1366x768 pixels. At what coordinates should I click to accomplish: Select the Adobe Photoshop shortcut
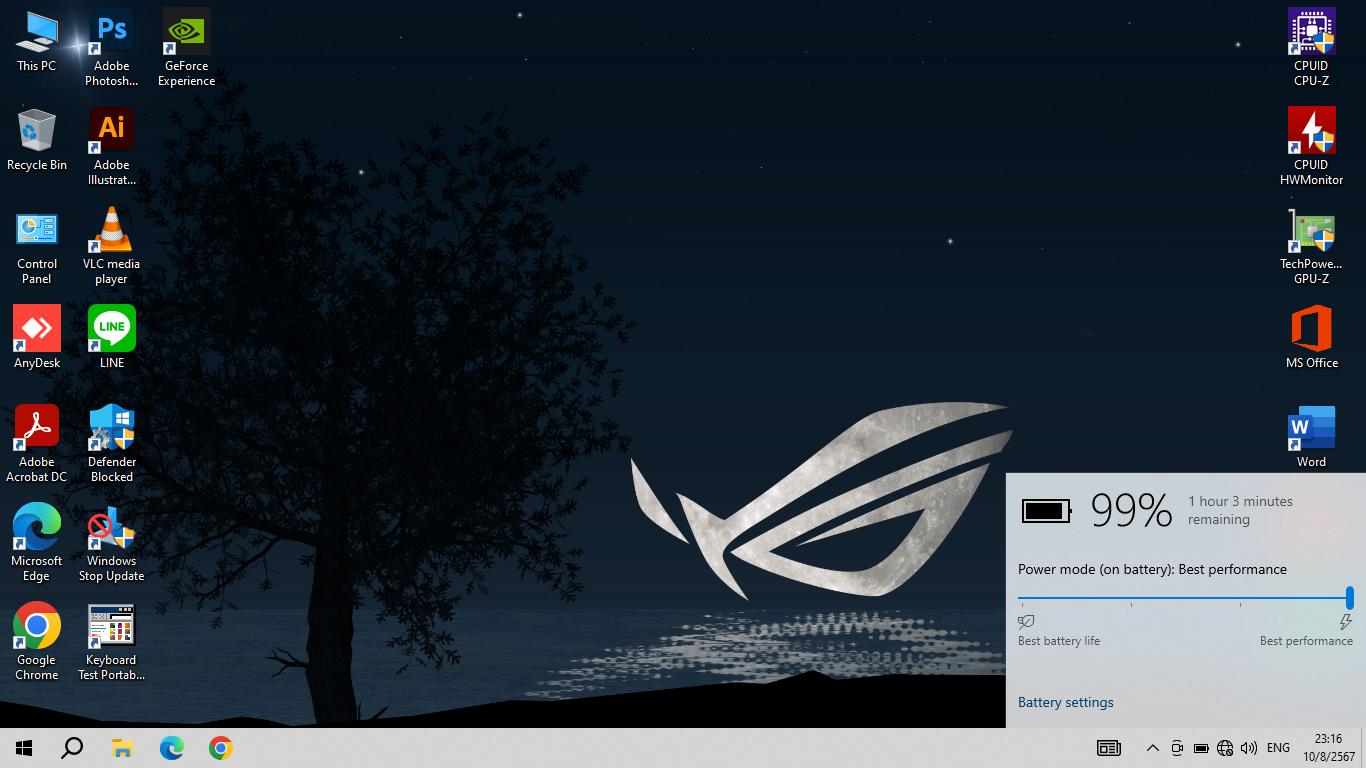pyautogui.click(x=112, y=47)
